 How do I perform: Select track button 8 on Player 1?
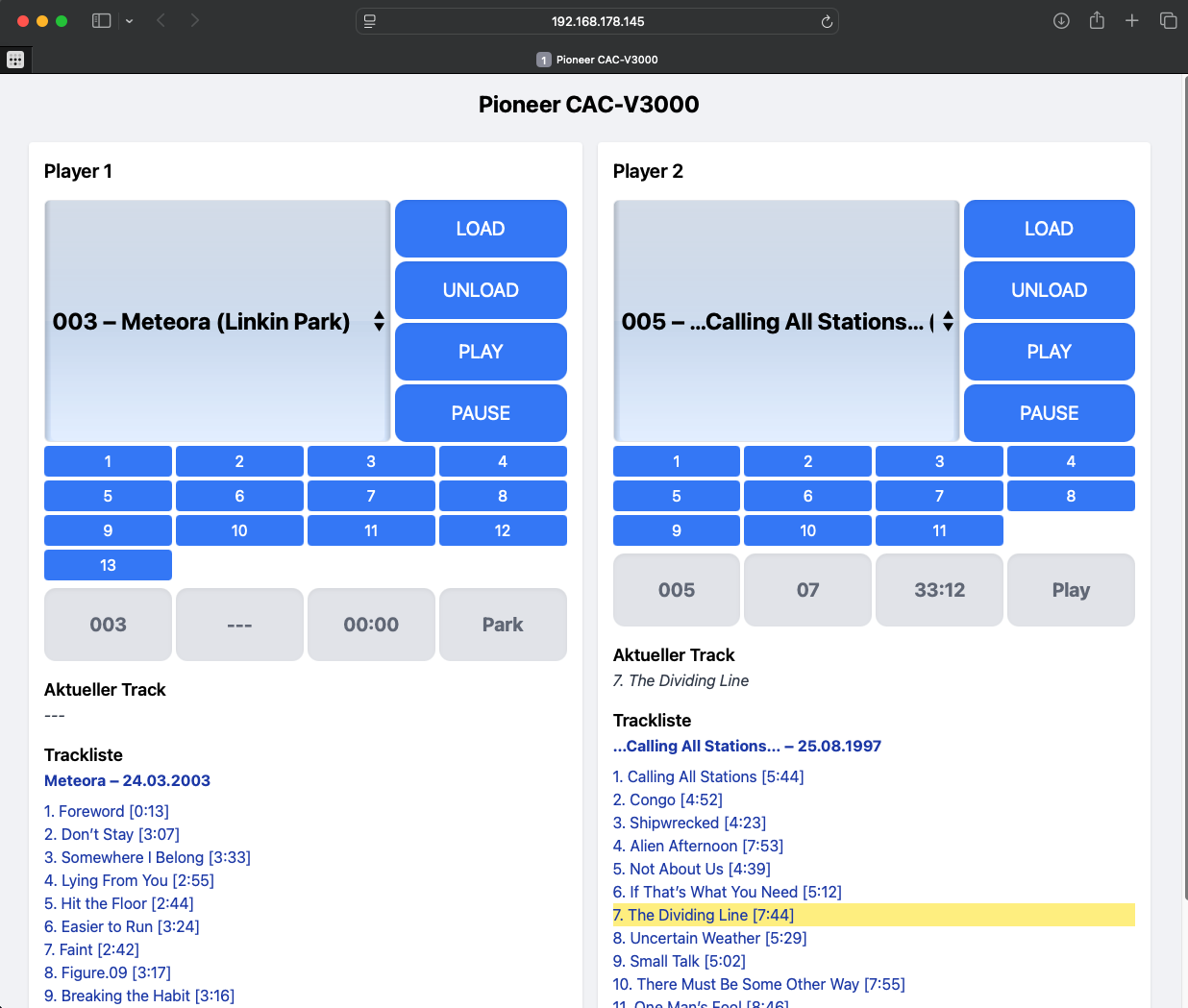pyautogui.click(x=503, y=496)
